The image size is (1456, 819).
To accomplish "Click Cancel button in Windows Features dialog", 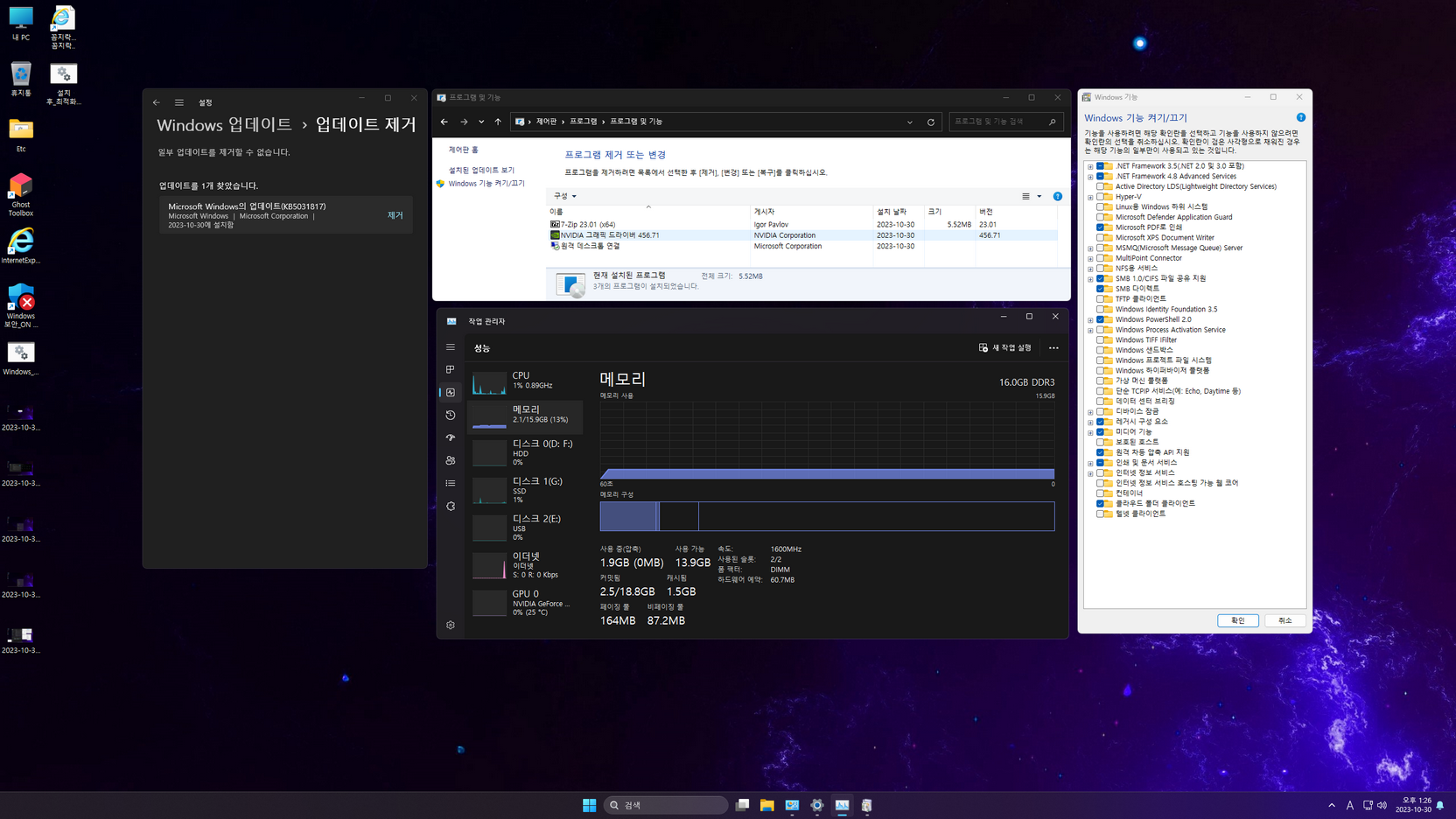I will coord(1284,620).
